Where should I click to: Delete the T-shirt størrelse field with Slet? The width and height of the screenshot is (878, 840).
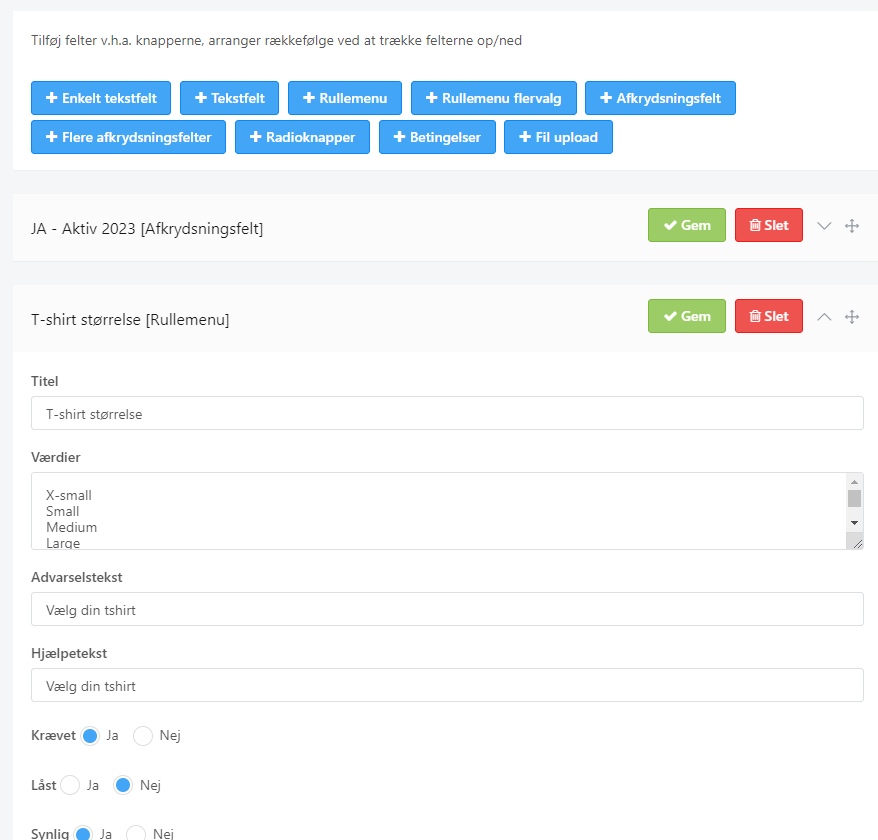click(x=768, y=317)
